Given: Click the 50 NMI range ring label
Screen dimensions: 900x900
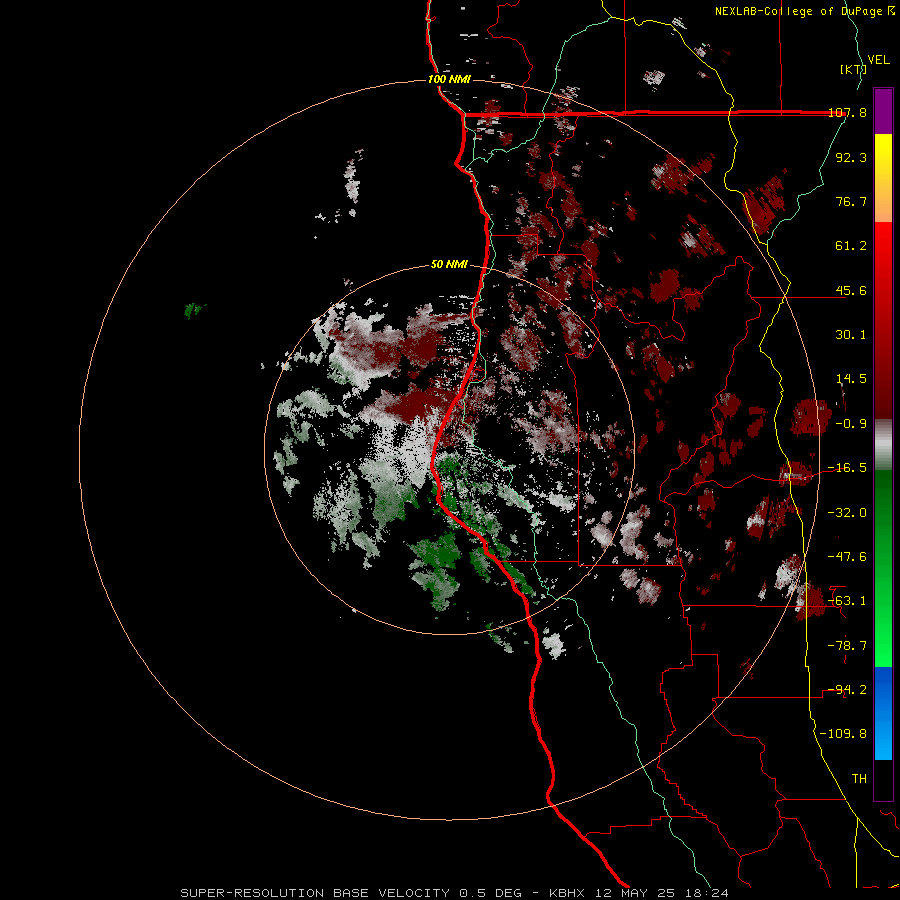Looking at the screenshot, I should click(x=449, y=265).
